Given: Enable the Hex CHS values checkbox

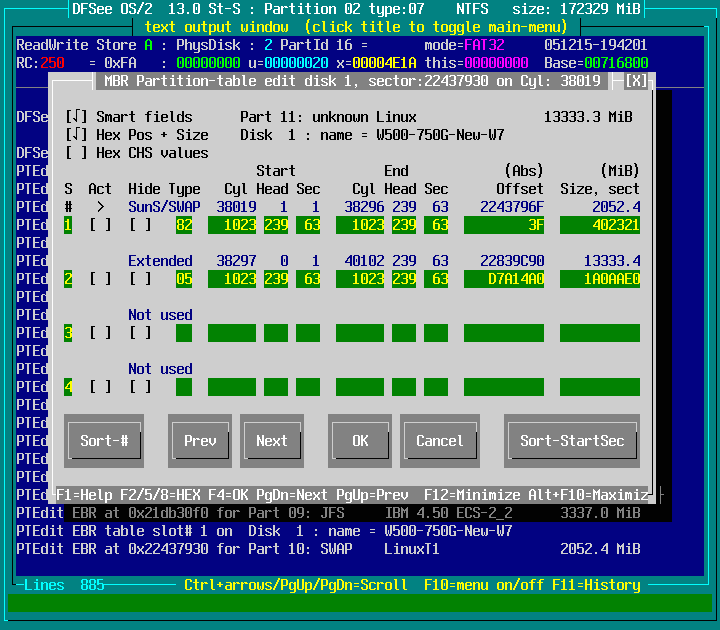Looking at the screenshot, I should 76,153.
